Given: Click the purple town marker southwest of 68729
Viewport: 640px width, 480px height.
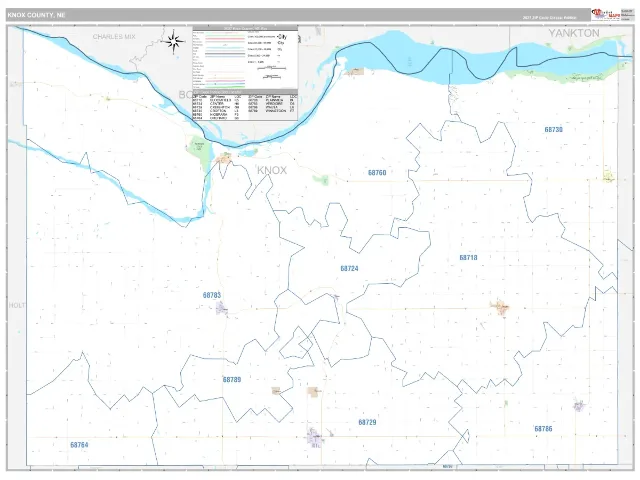Looking at the screenshot, I should [x=315, y=438].
